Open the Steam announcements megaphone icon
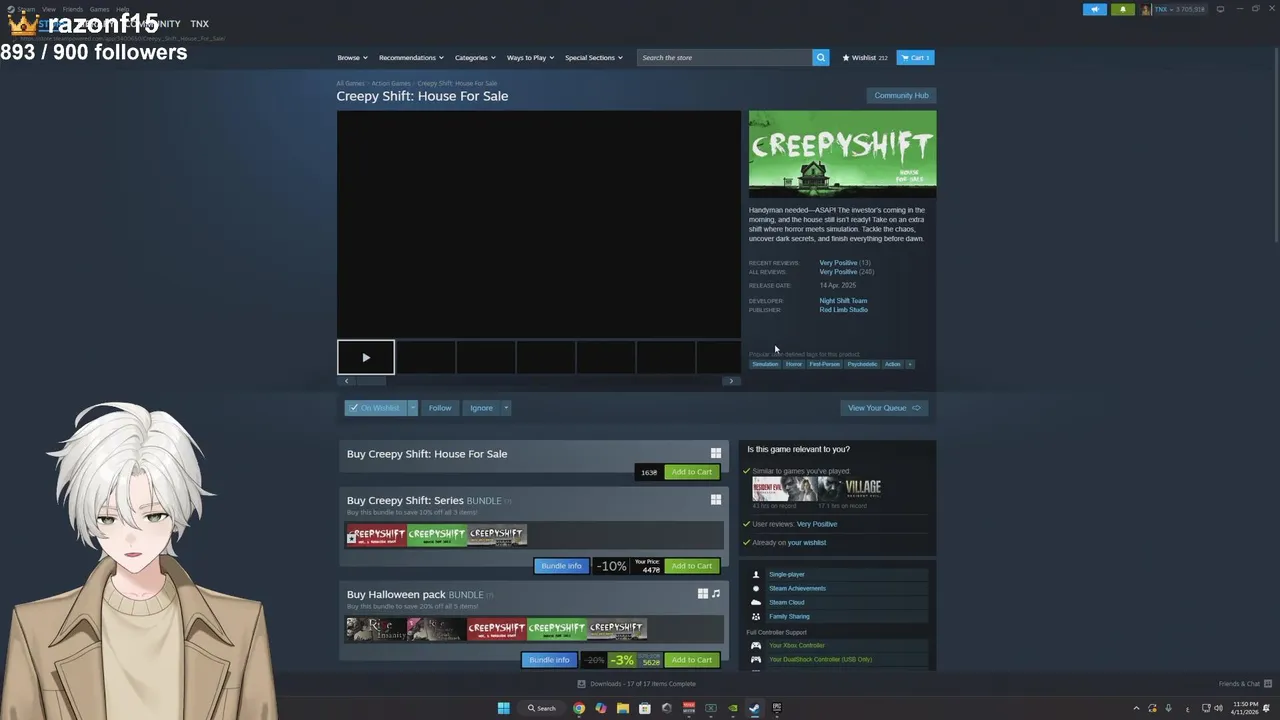1280x720 pixels. point(1095,9)
